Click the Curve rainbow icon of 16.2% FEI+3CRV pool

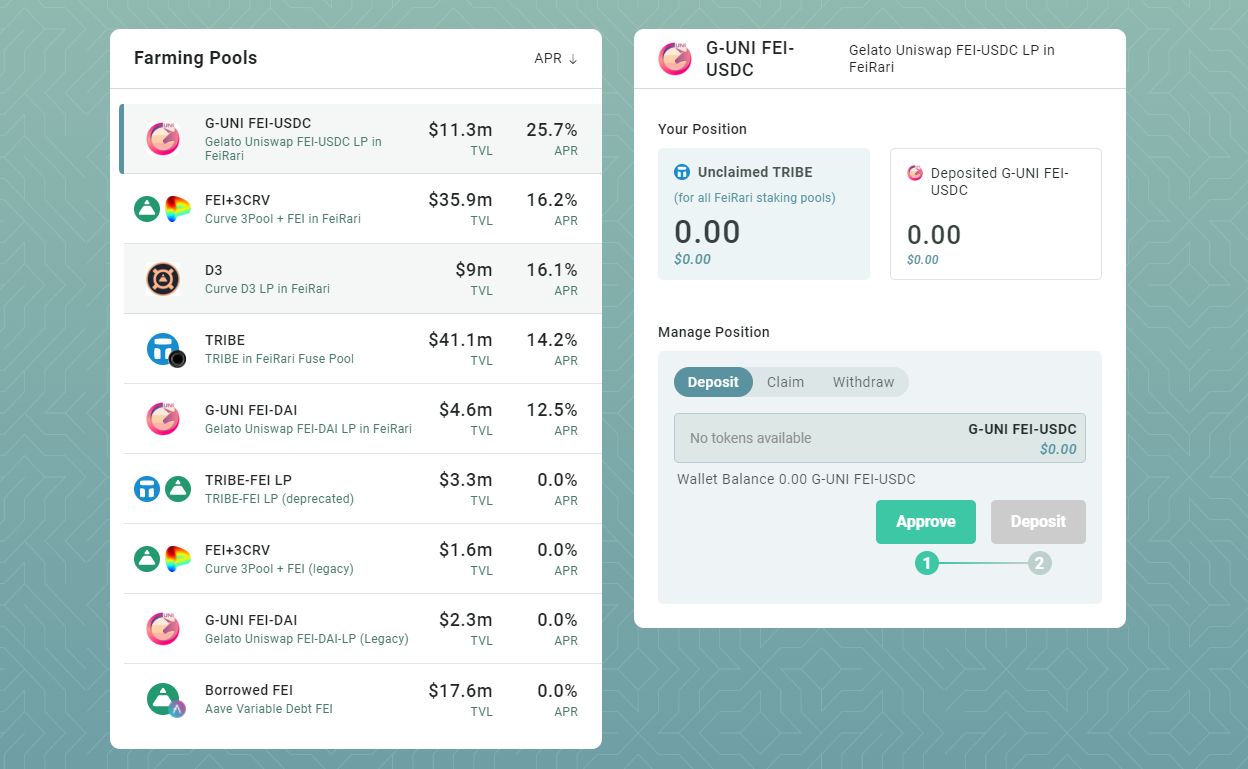tap(178, 209)
